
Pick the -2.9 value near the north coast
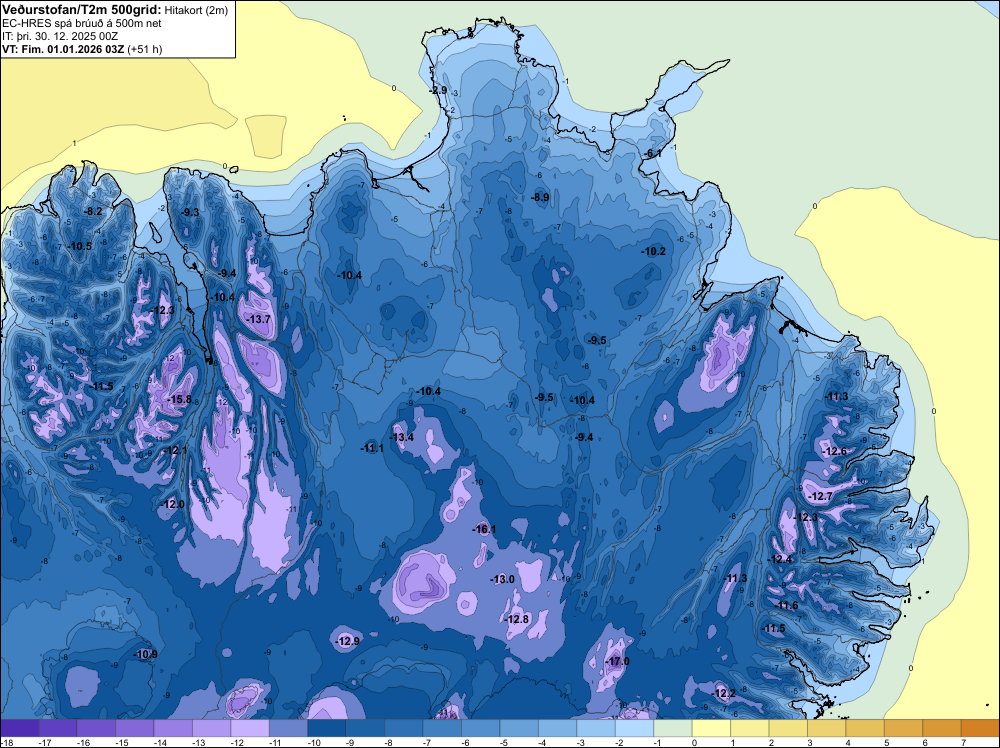[438, 91]
